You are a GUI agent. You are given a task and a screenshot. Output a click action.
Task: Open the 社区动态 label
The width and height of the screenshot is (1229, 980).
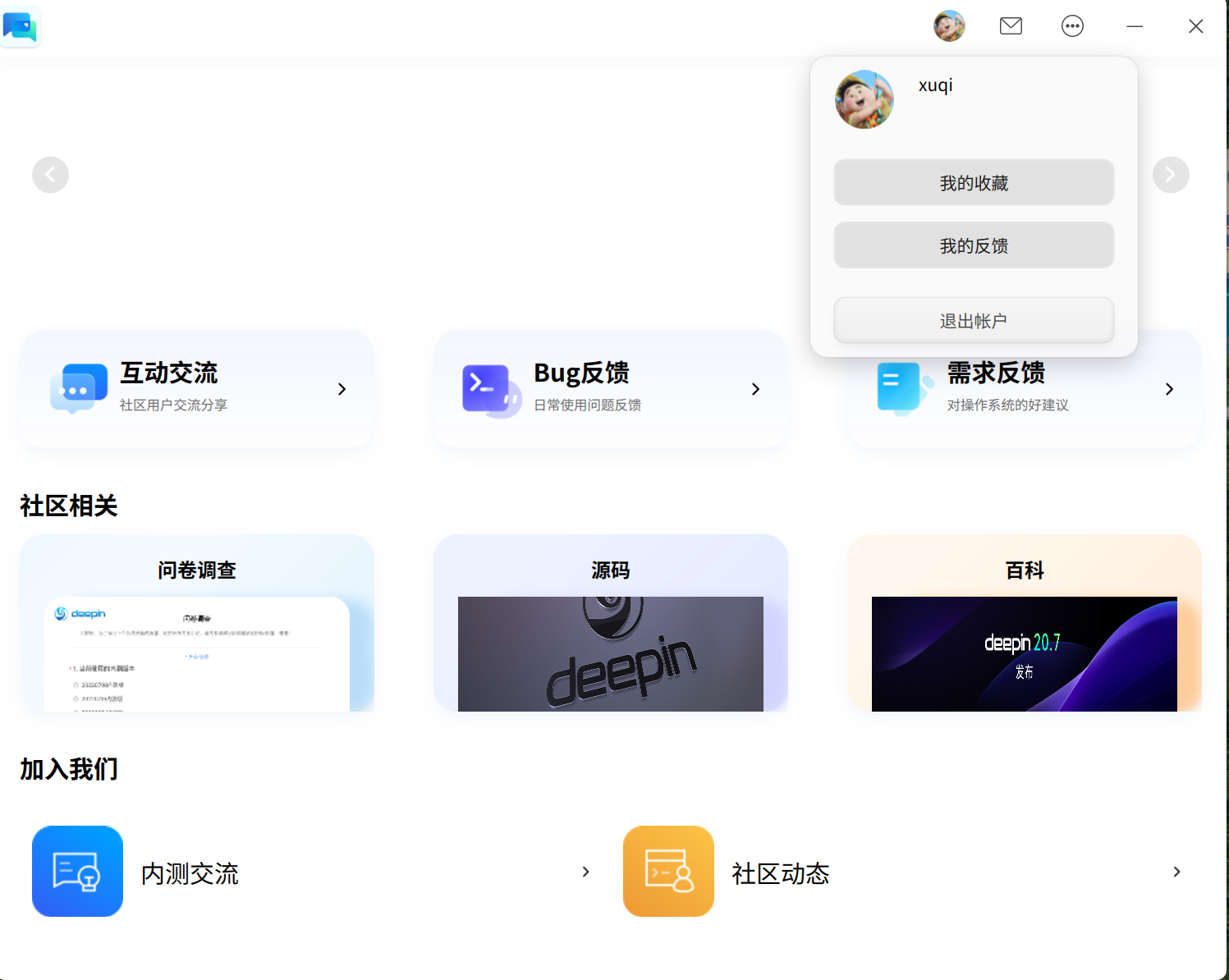click(x=781, y=873)
